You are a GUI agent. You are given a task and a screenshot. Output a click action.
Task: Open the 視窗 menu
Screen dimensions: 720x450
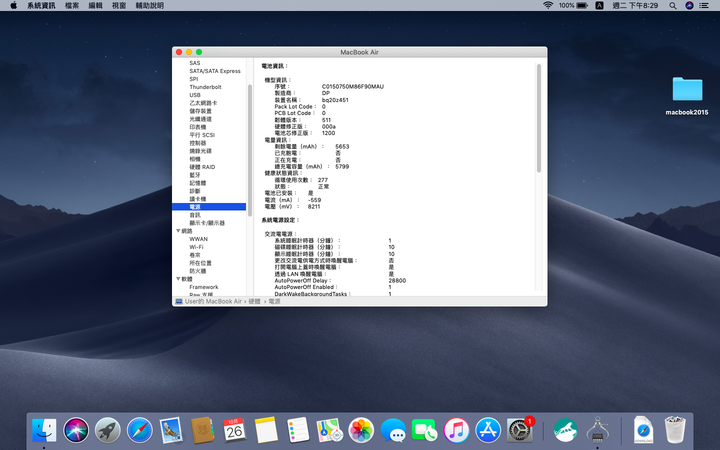(x=119, y=6)
